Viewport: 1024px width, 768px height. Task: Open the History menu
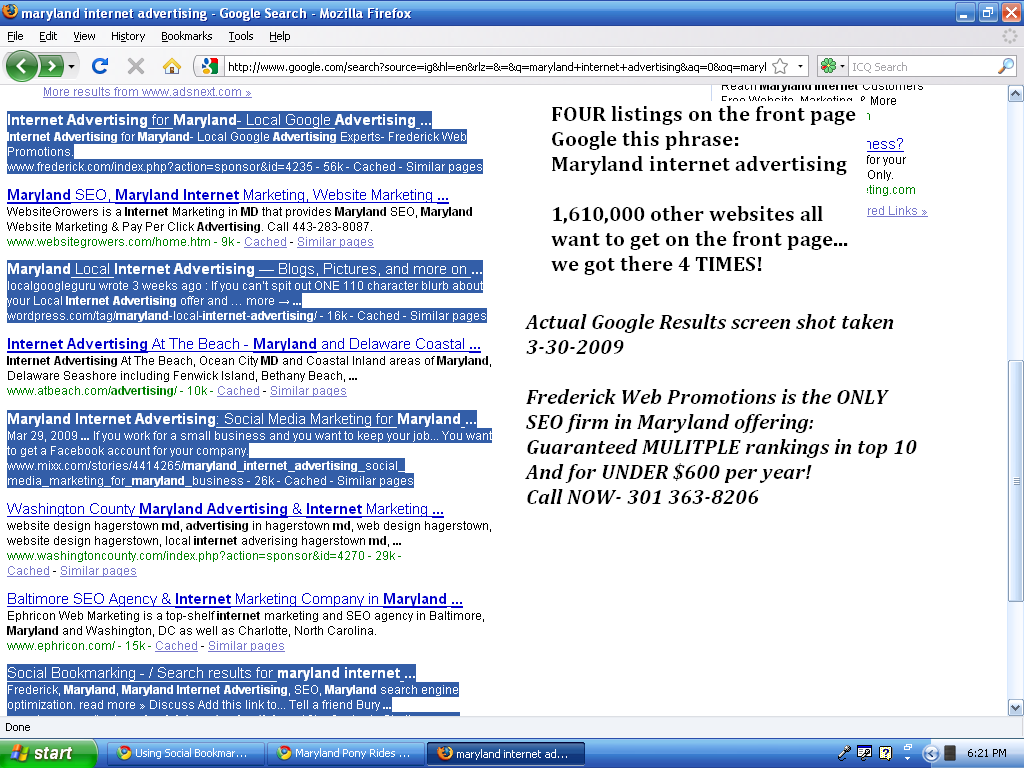pyautogui.click(x=128, y=36)
